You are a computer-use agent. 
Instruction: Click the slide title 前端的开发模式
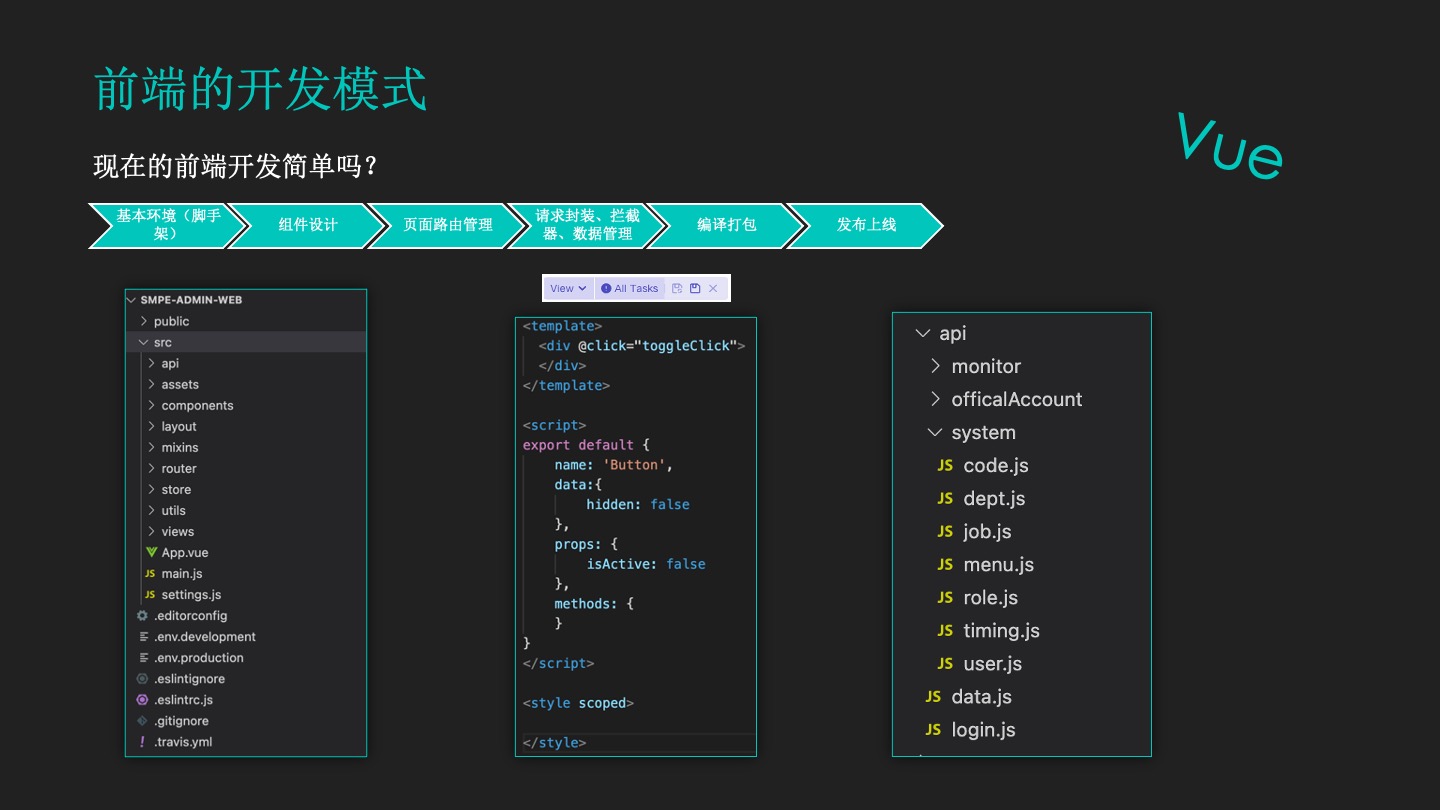point(260,89)
